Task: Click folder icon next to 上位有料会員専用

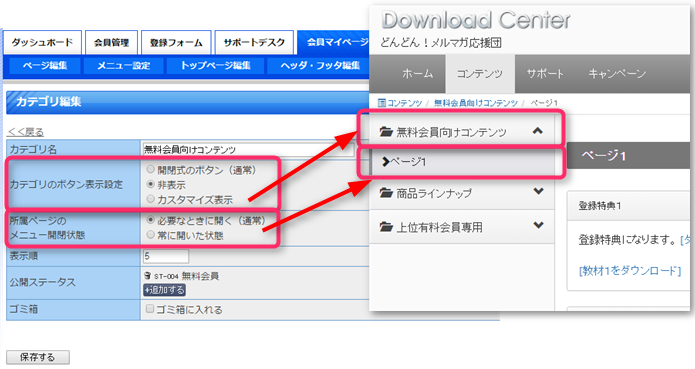Action: (386, 227)
